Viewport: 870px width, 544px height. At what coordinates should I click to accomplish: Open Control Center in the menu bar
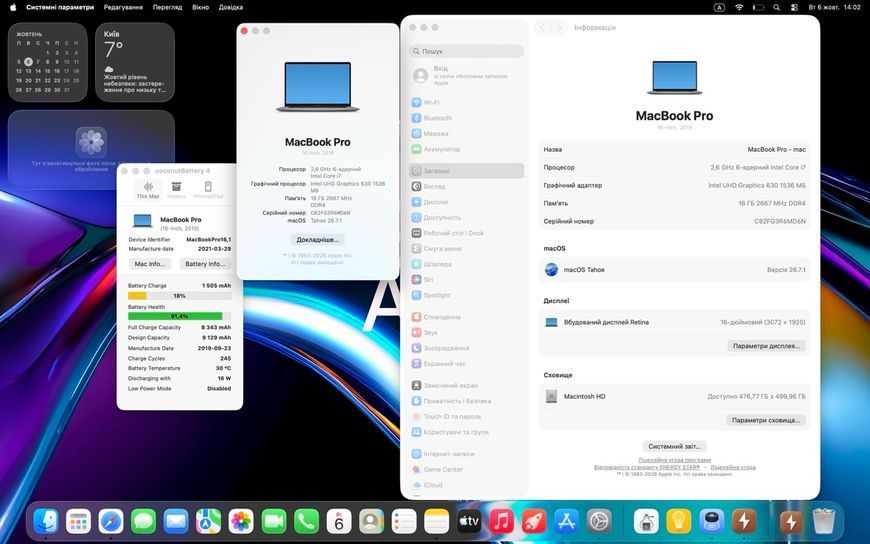pos(794,7)
